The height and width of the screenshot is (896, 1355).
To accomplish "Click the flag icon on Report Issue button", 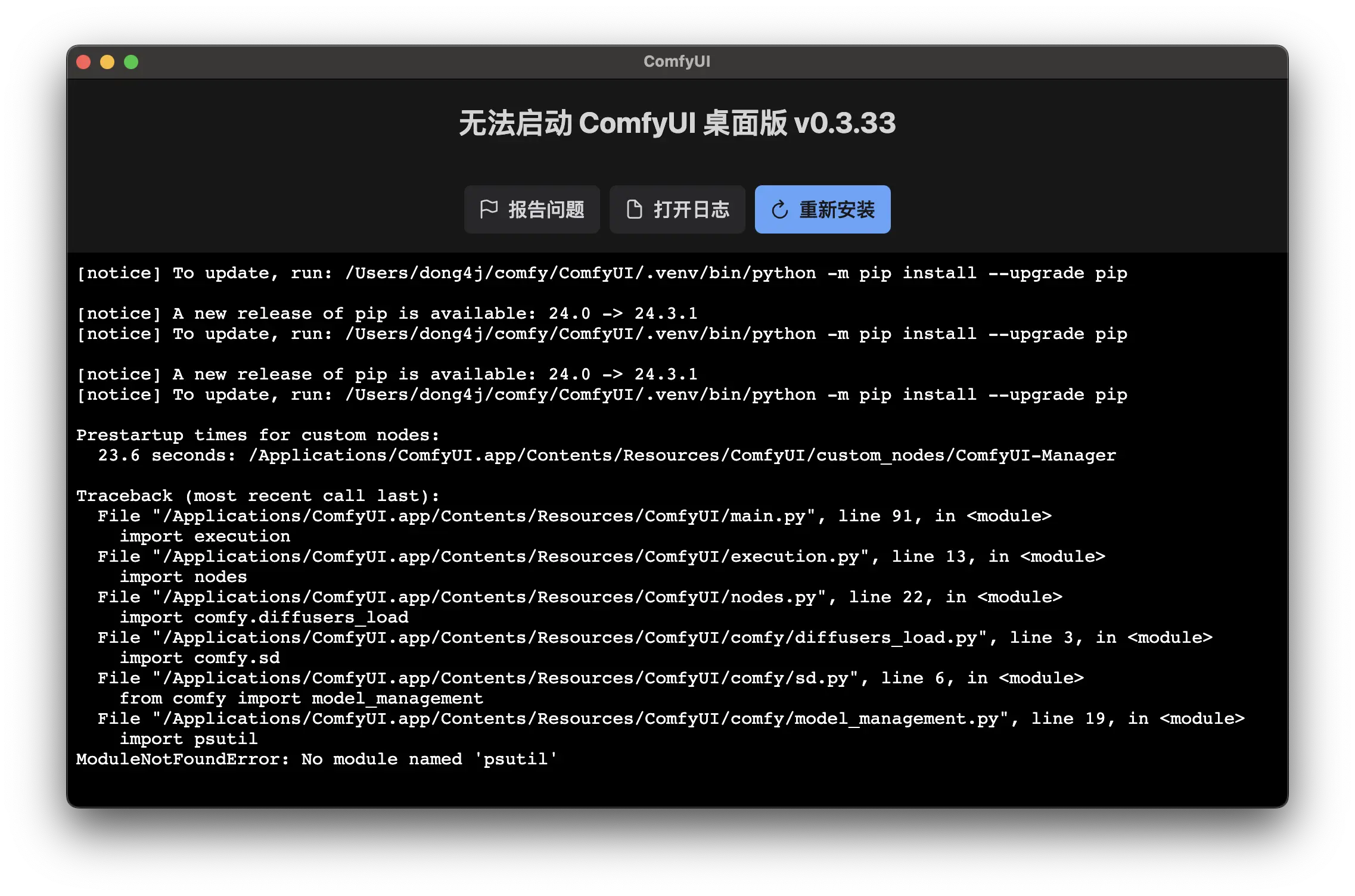I will [489, 209].
